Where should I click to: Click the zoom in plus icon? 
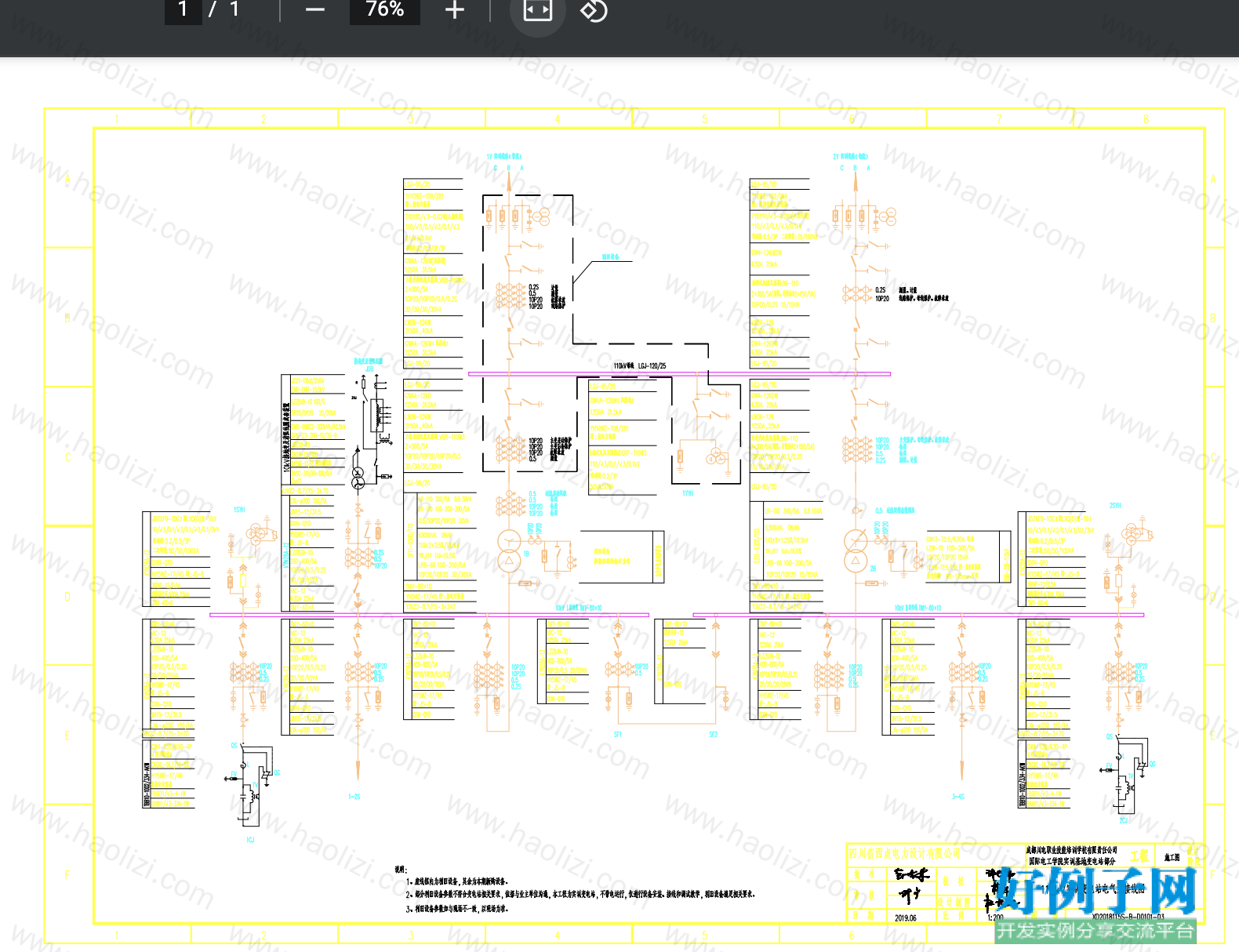pos(455,9)
